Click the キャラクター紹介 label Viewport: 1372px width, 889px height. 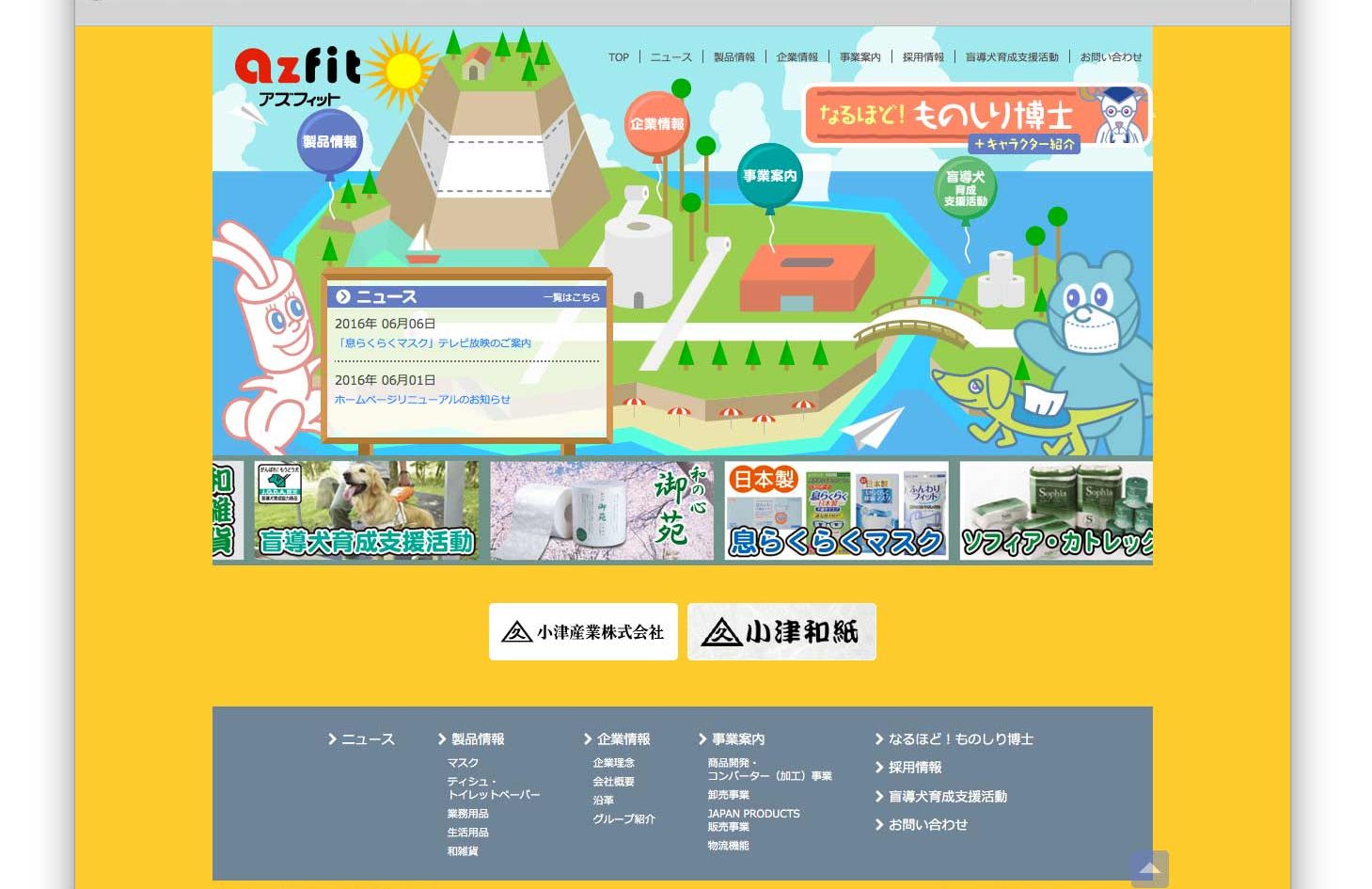click(1024, 145)
